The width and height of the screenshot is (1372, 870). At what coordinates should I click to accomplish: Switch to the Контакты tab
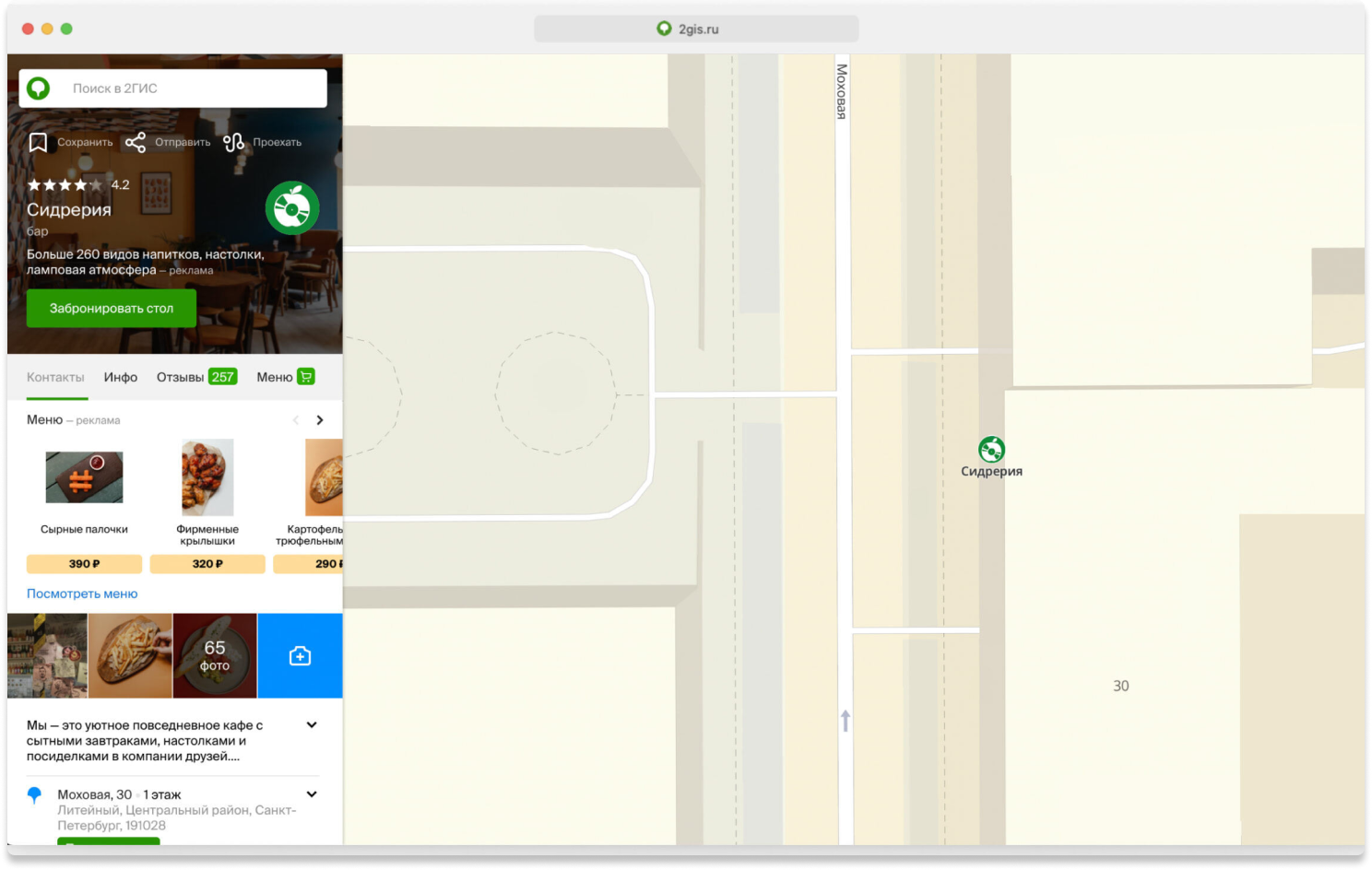[55, 378]
